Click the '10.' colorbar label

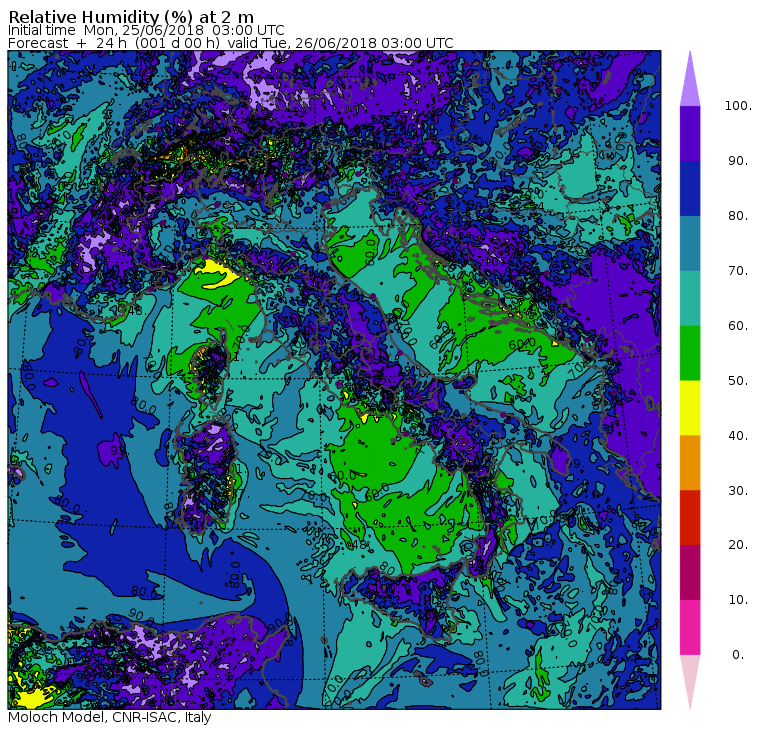pos(738,600)
